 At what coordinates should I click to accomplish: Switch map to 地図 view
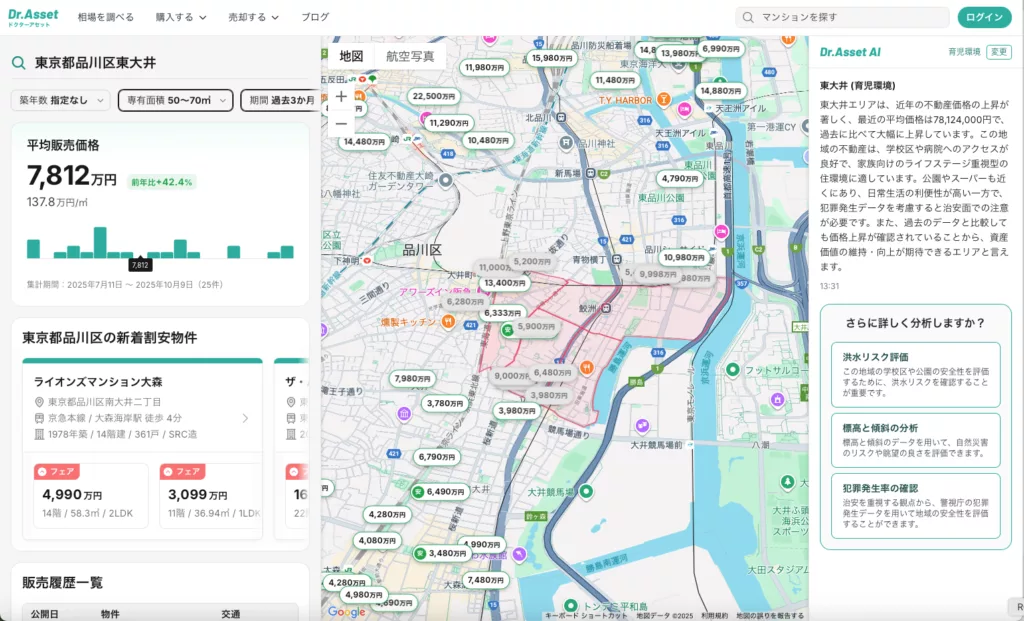pos(351,57)
